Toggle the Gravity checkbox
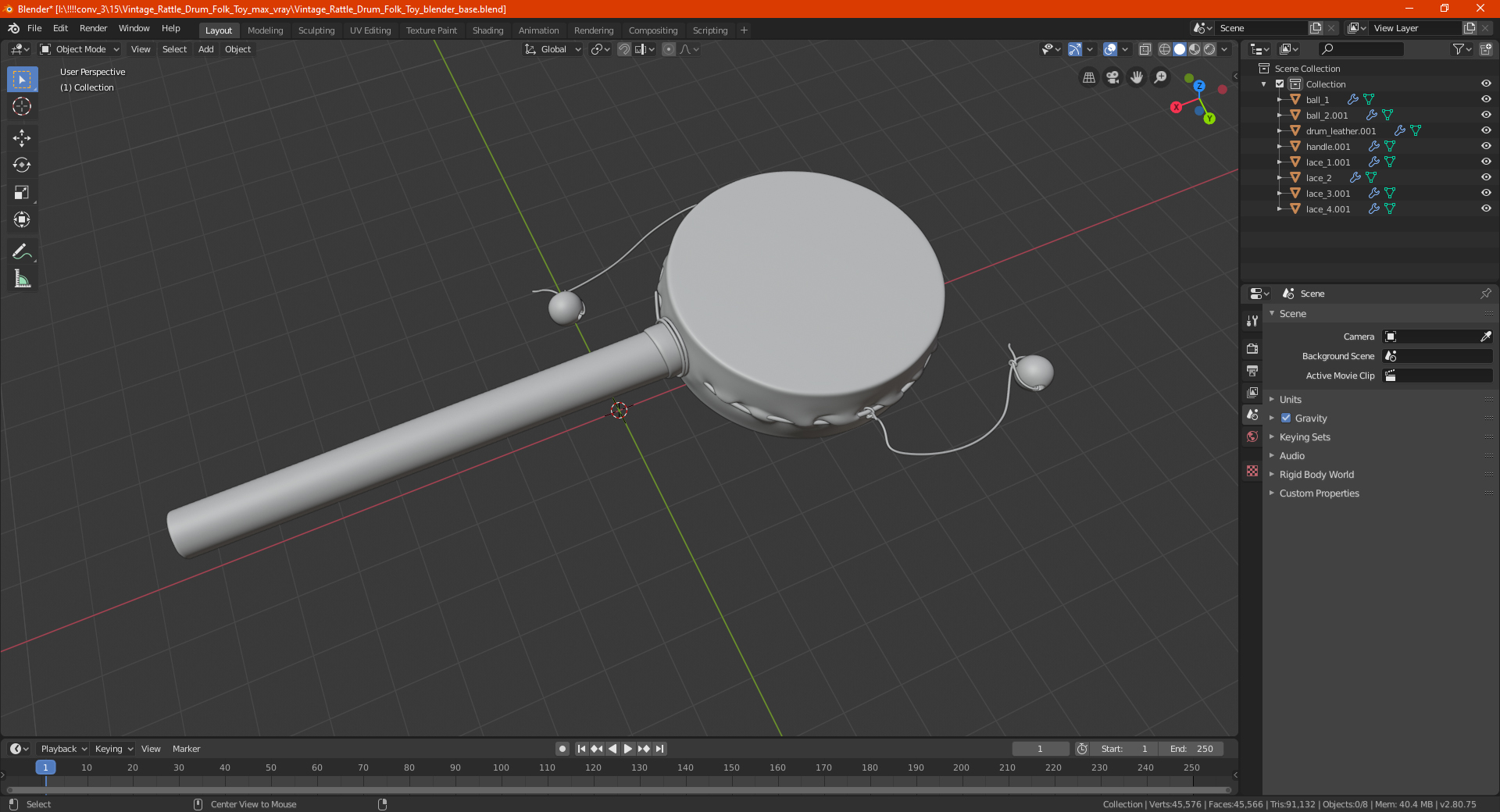 [x=1286, y=418]
